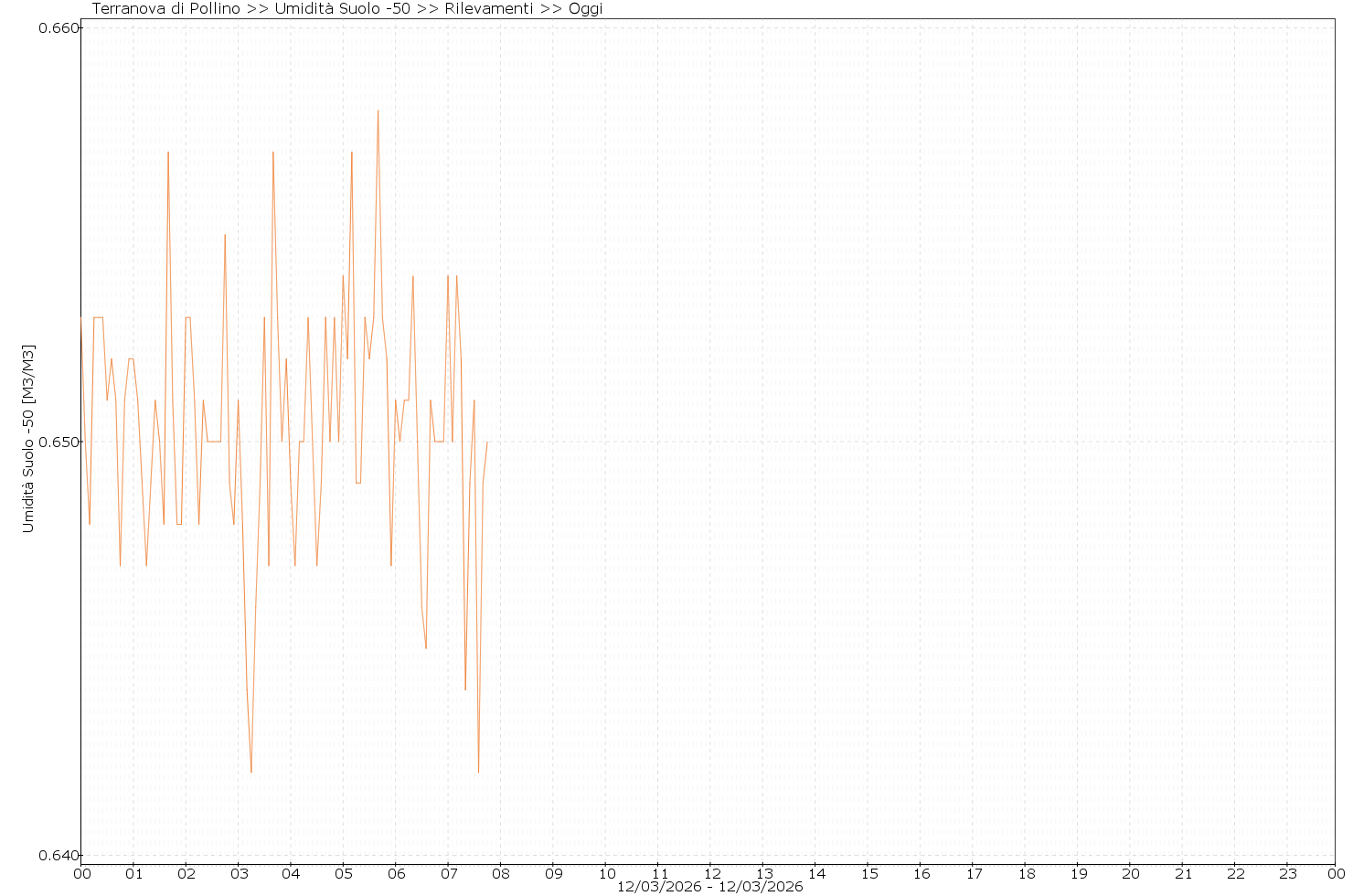This screenshot has width=1353, height=896.
Task: Click hour 08 on the time axis
Action: 501,873
